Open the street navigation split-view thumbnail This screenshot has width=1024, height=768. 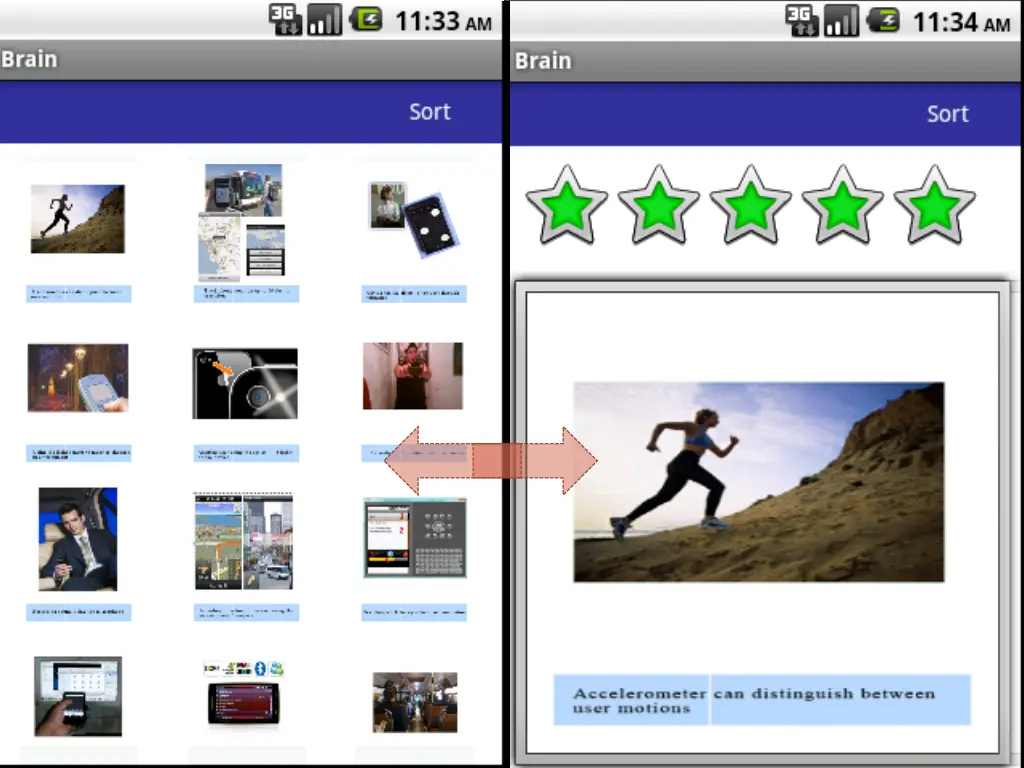tap(244, 542)
